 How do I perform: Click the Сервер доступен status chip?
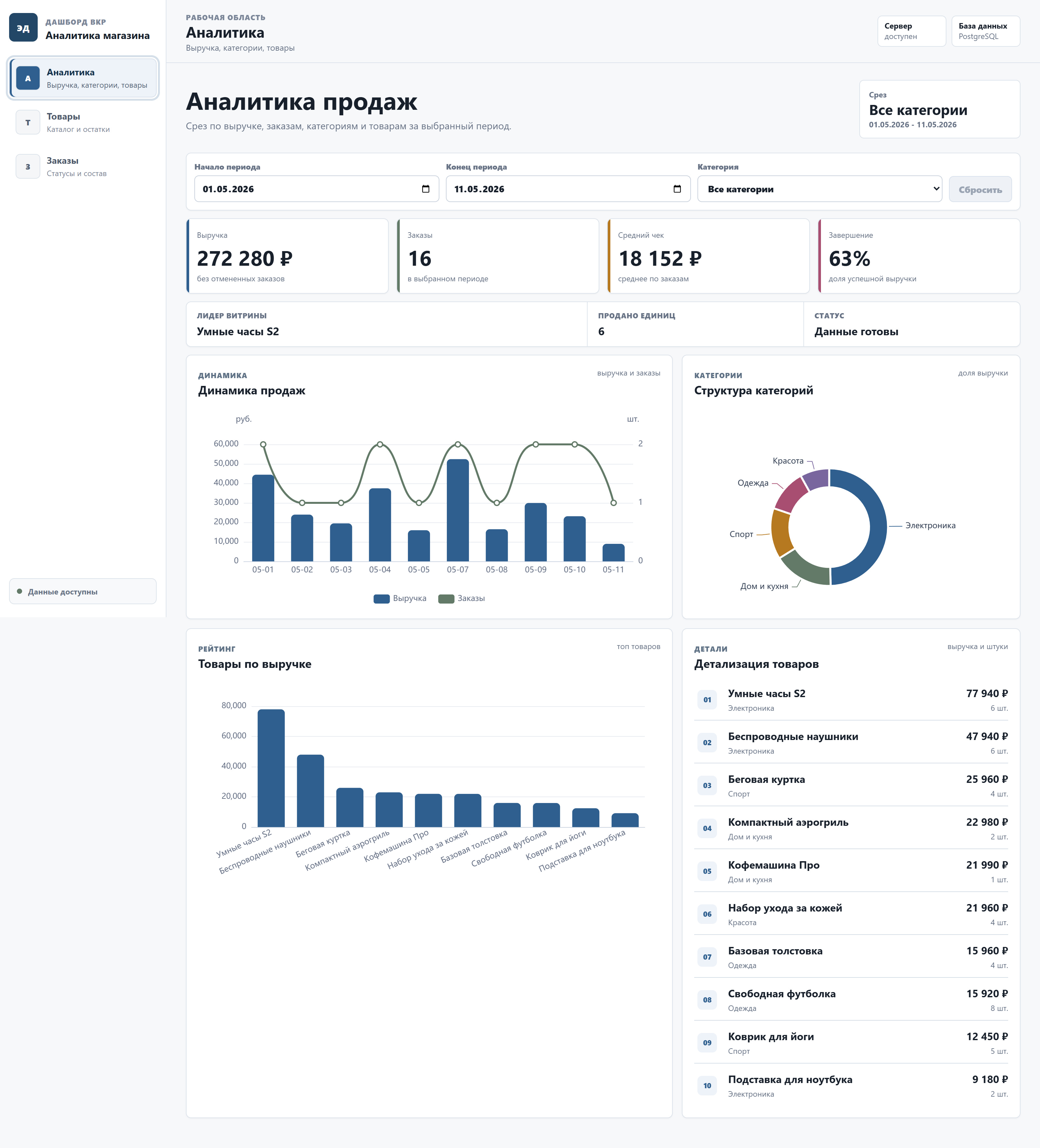pyautogui.click(x=911, y=31)
